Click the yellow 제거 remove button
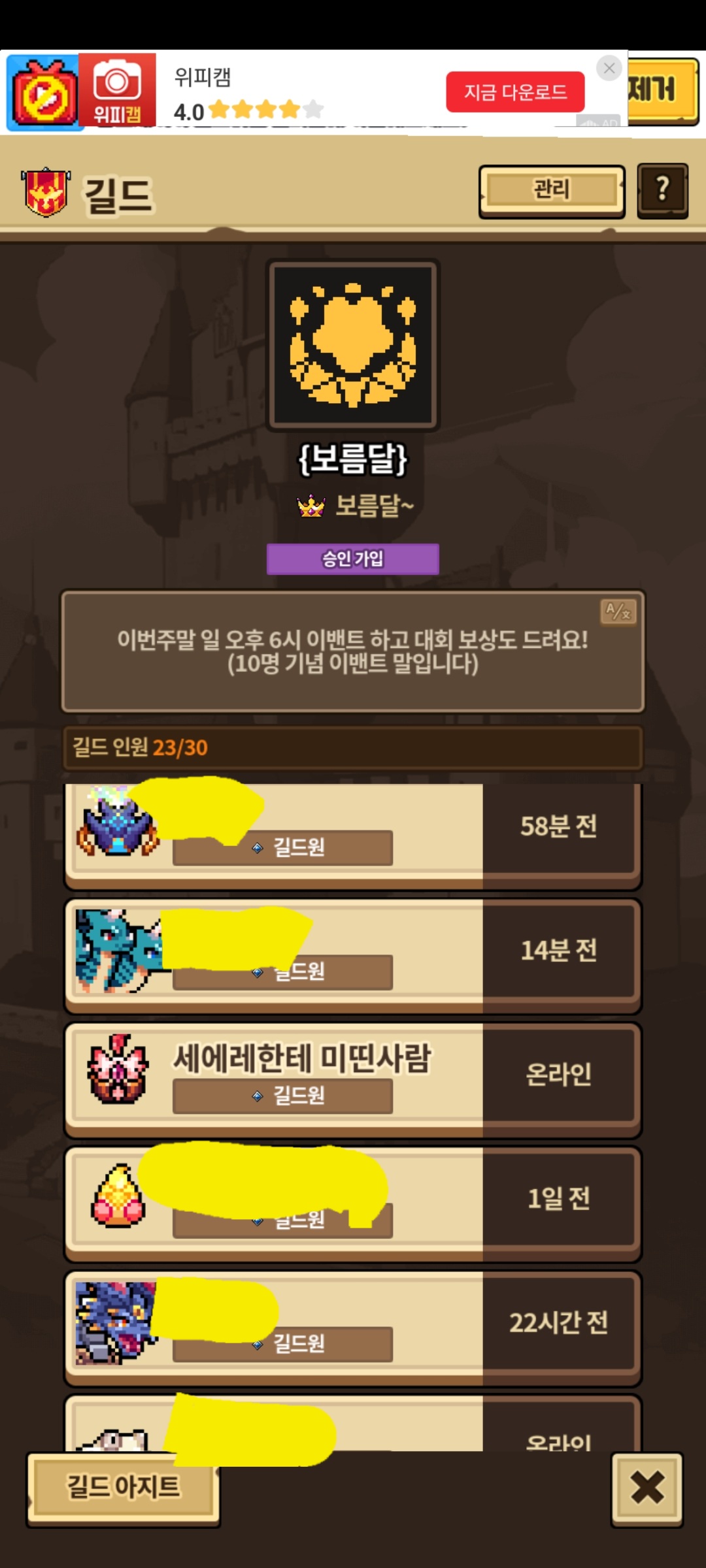 point(663,91)
